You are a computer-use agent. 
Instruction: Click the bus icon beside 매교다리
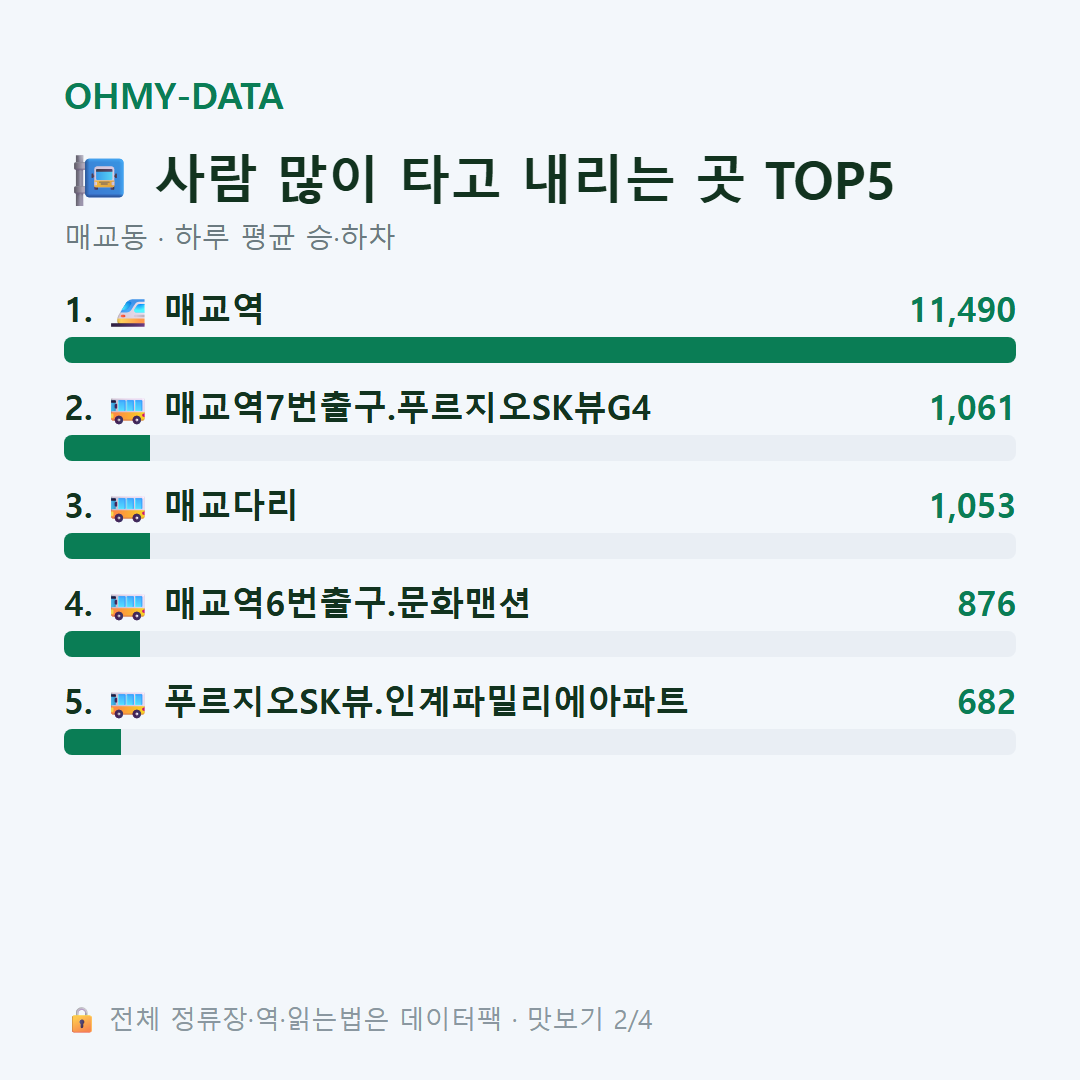tap(128, 508)
